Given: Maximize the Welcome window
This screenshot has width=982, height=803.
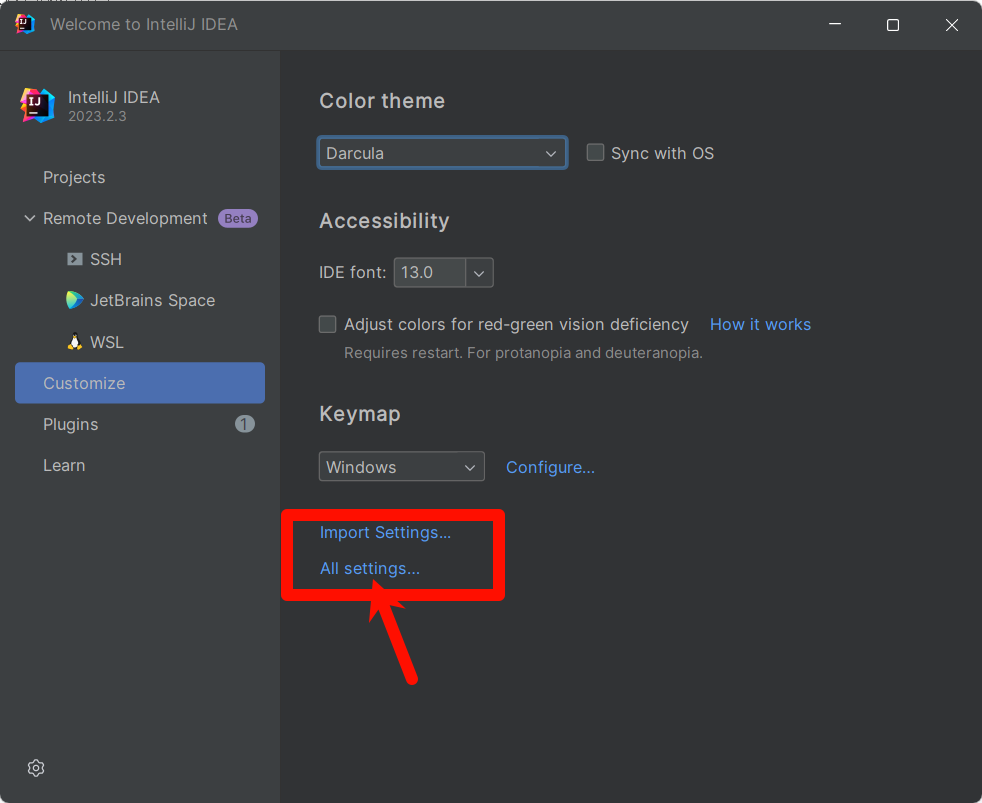Looking at the screenshot, I should click(x=892, y=25).
